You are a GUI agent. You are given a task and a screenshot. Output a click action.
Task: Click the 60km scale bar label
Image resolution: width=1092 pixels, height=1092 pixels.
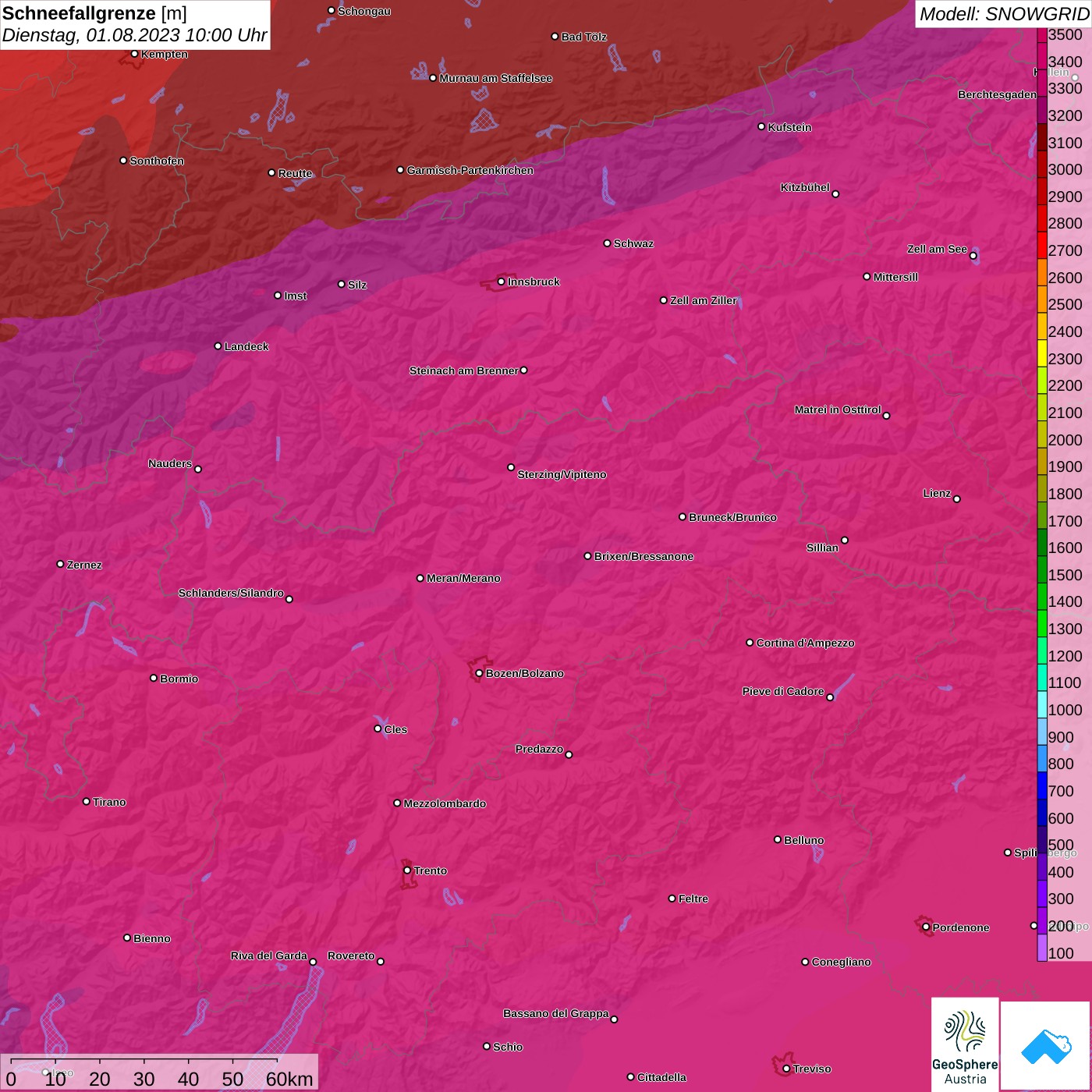289,1079
